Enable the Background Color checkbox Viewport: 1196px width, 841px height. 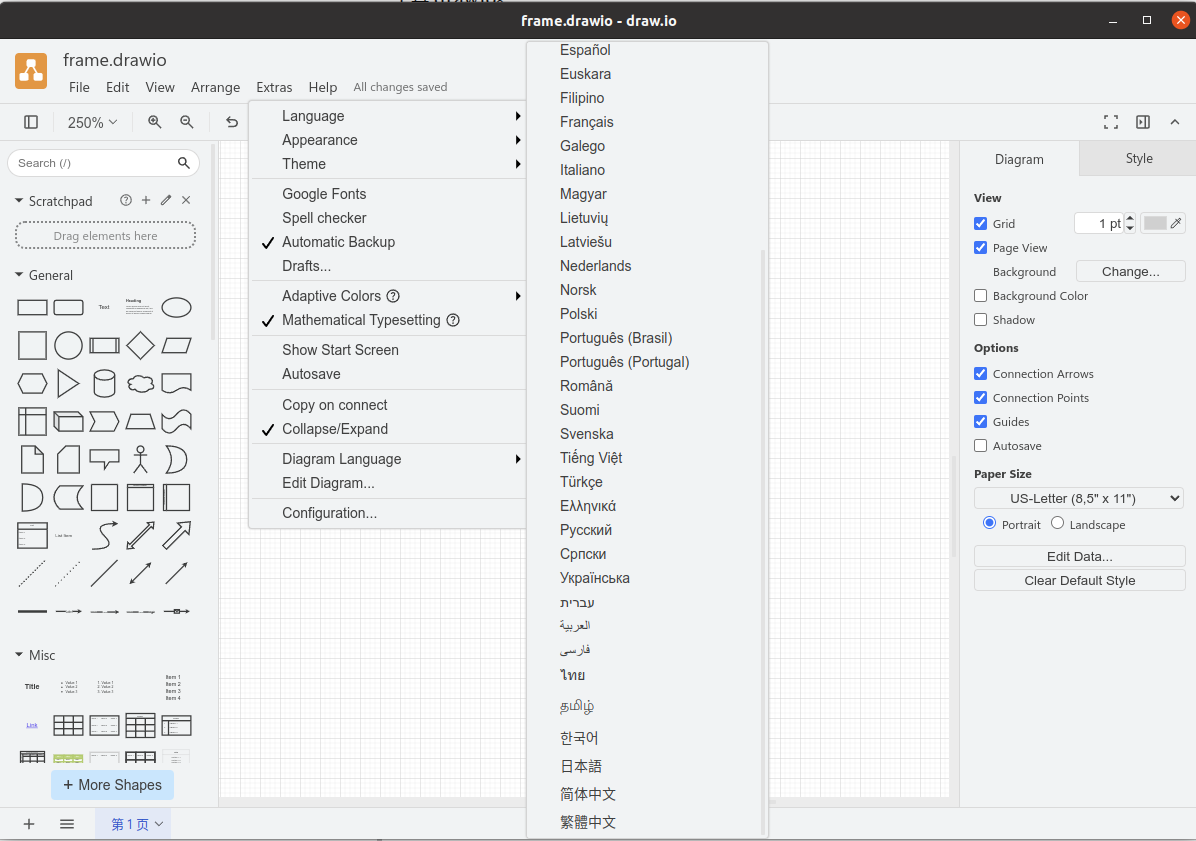tap(981, 296)
